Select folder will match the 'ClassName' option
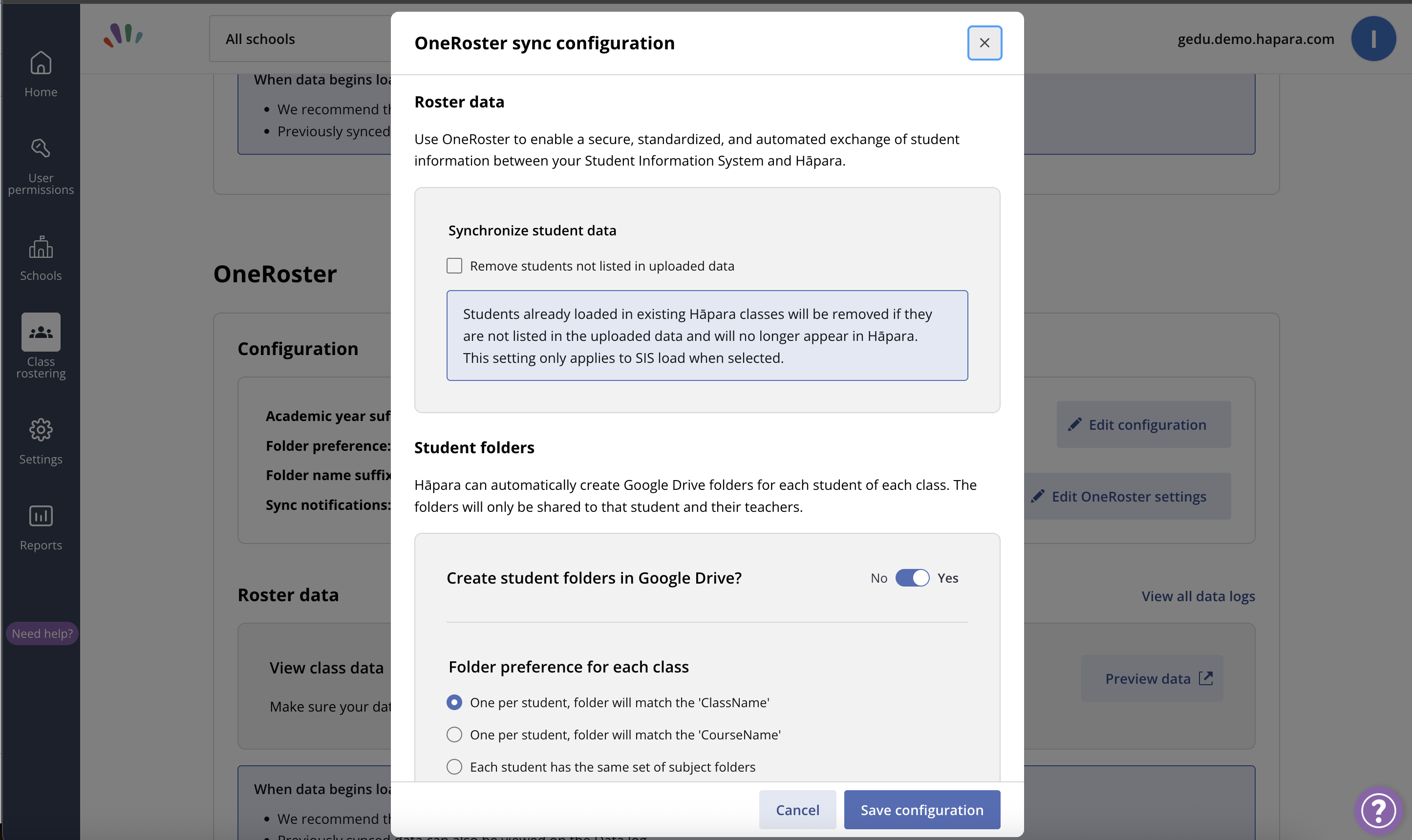This screenshot has width=1412, height=840. click(454, 702)
